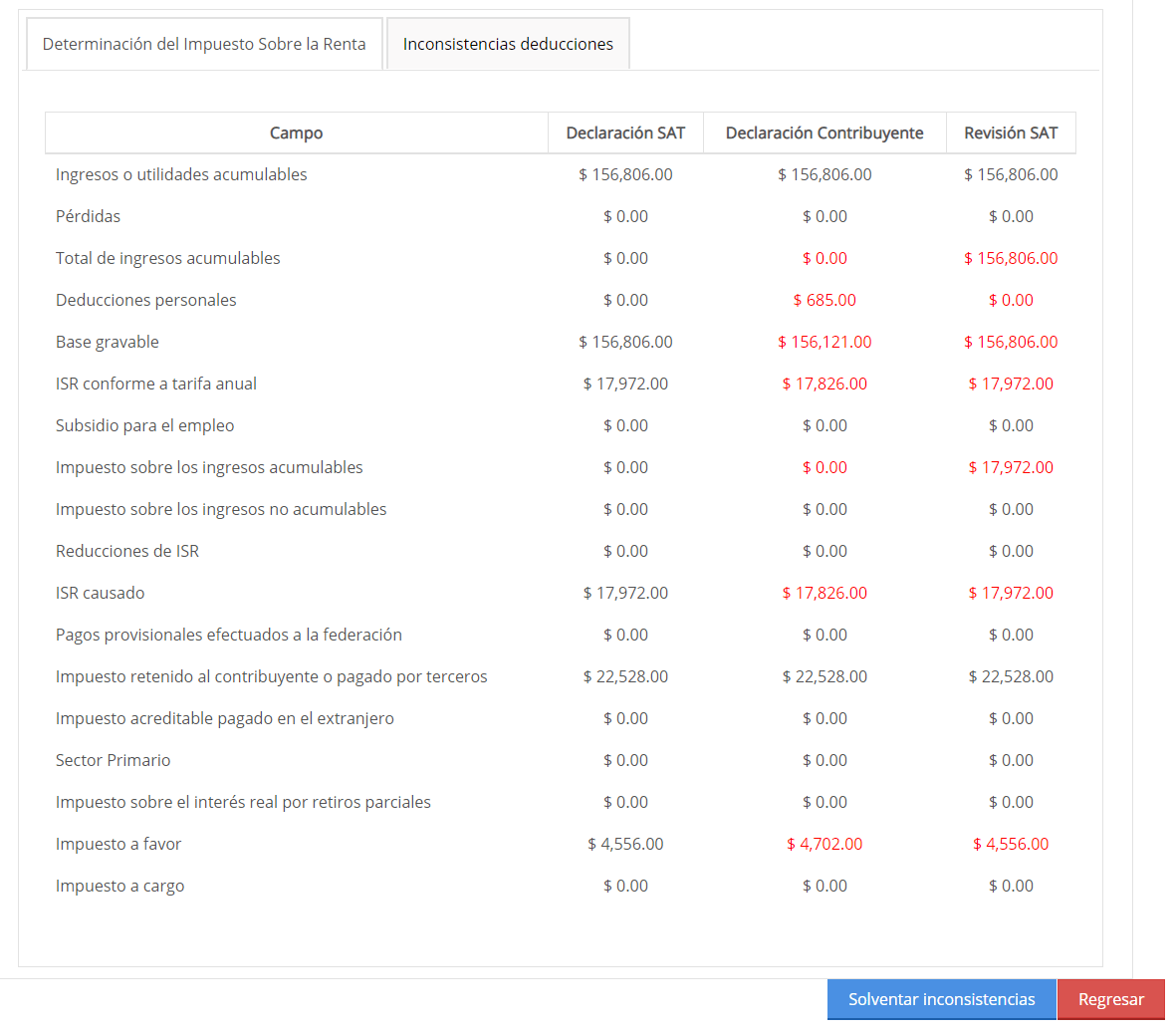
Task: Click the ISR causado row label
Action: click(100, 593)
